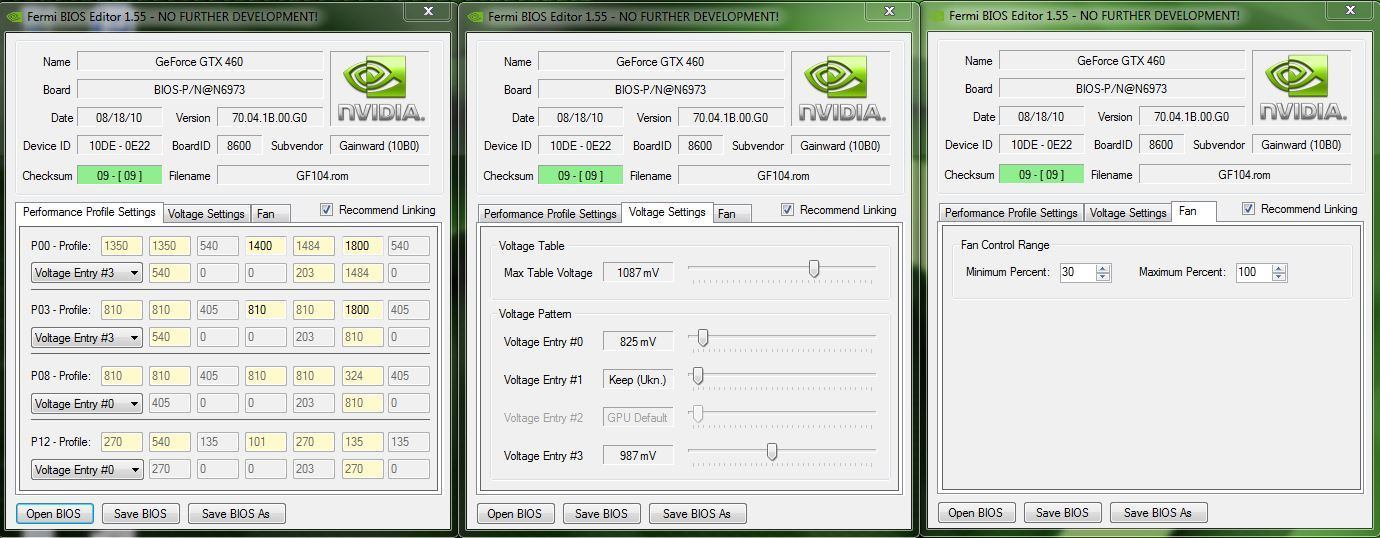Screen dimensions: 1380x538
Task: Click the title bar app icon of right window
Action: [x=935, y=16]
